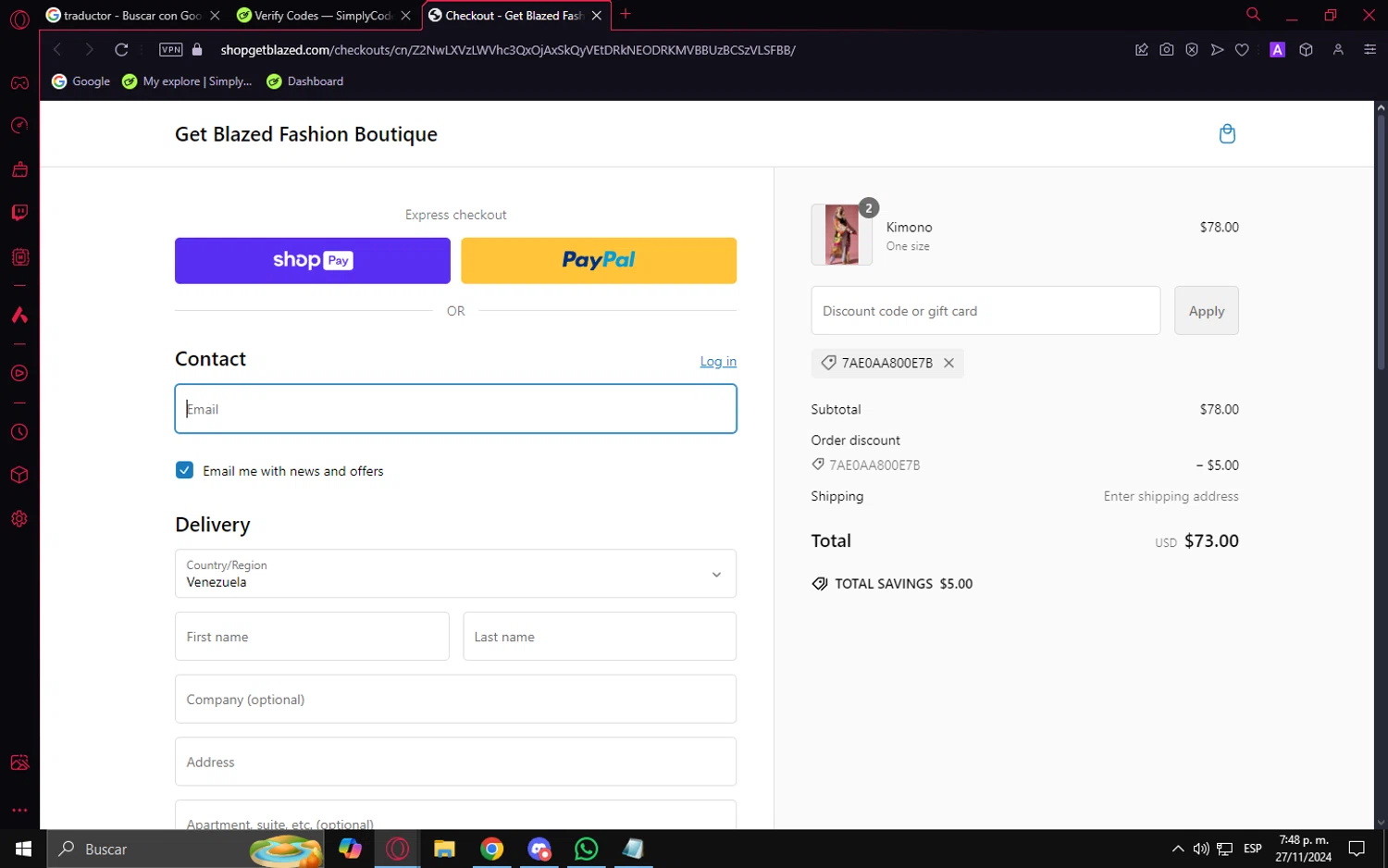Switch to the traductor Google search tab
The height and width of the screenshot is (868, 1388).
tap(132, 16)
